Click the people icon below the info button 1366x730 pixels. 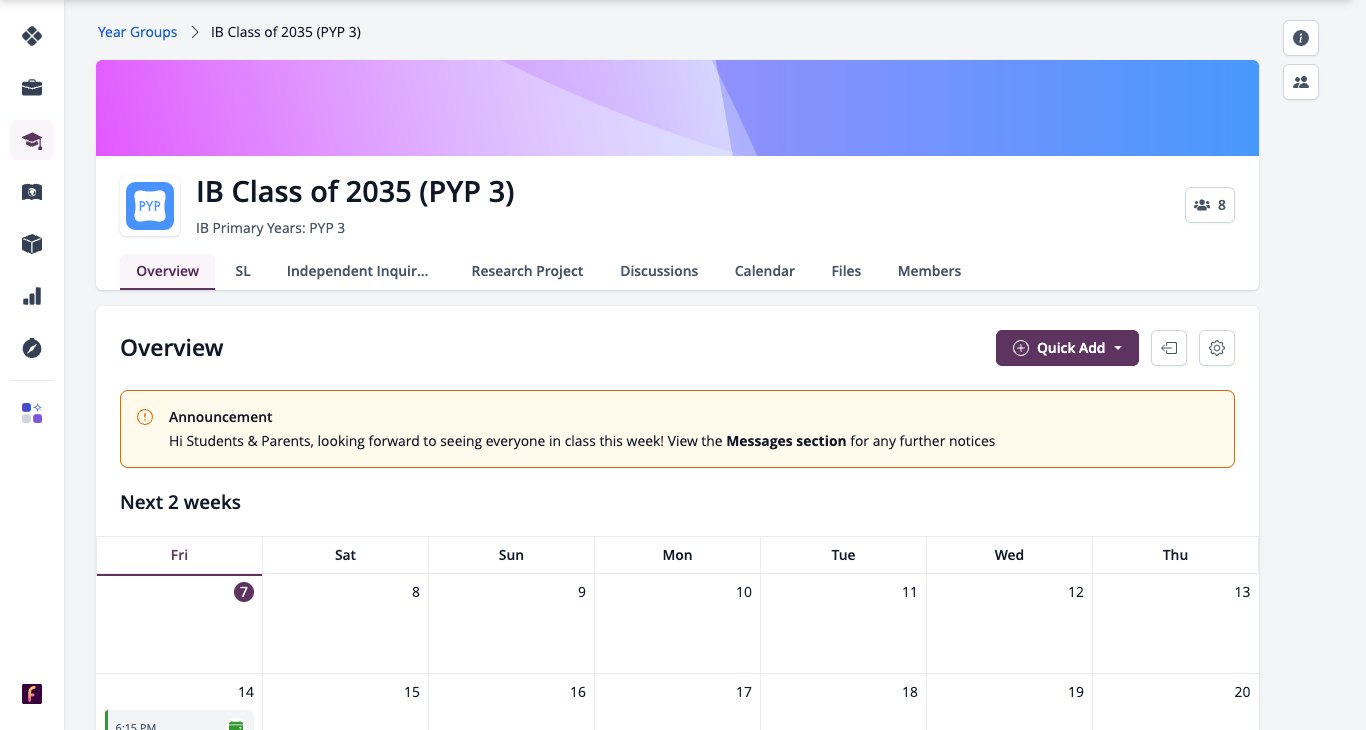coord(1301,82)
